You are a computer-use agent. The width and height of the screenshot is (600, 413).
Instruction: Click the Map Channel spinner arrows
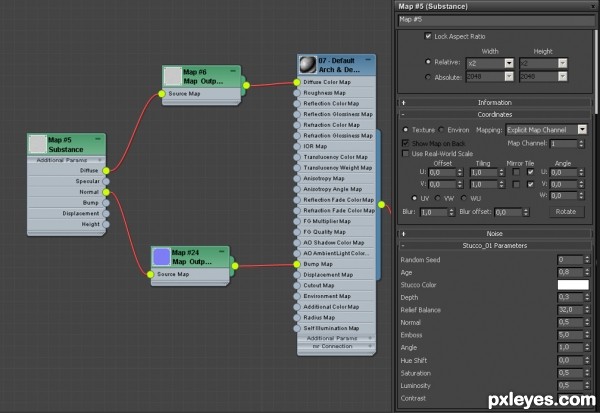[x=581, y=144]
